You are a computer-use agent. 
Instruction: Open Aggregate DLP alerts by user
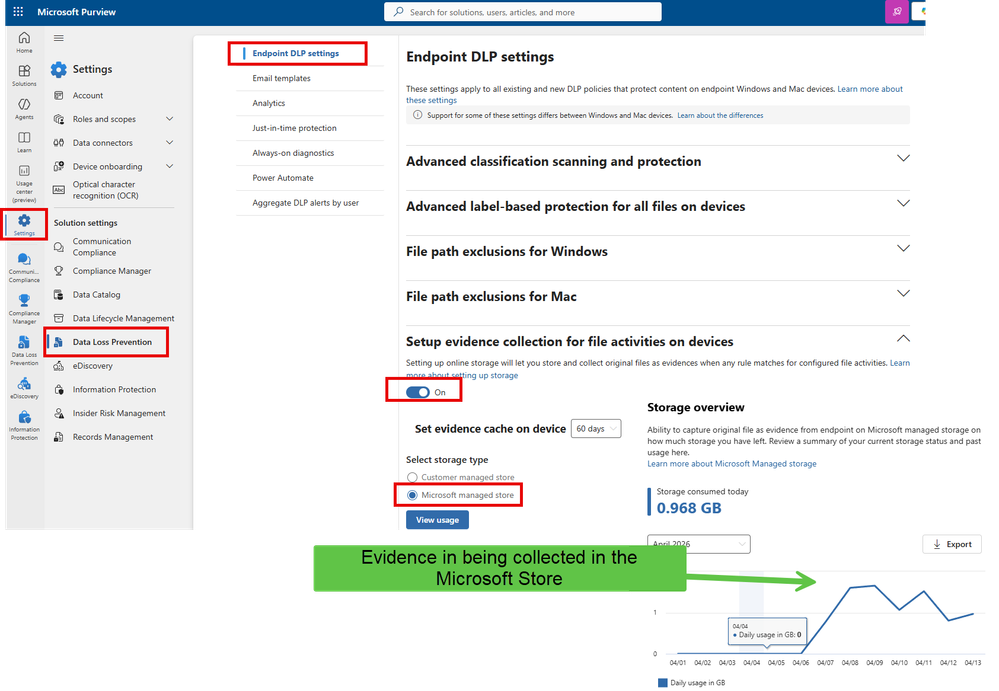click(x=305, y=203)
